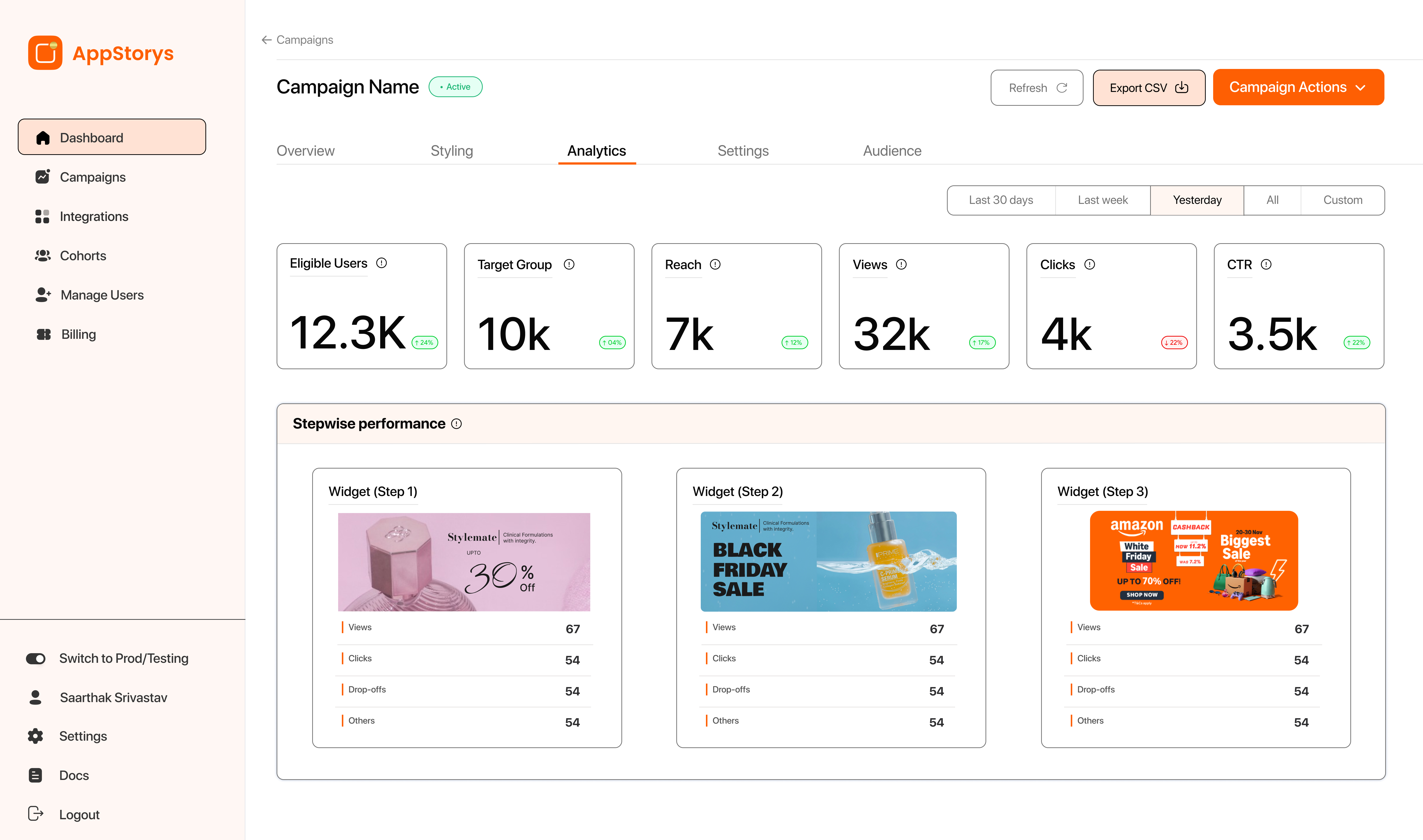The image size is (1423, 840).
Task: Open the Audience tab
Action: [892, 151]
